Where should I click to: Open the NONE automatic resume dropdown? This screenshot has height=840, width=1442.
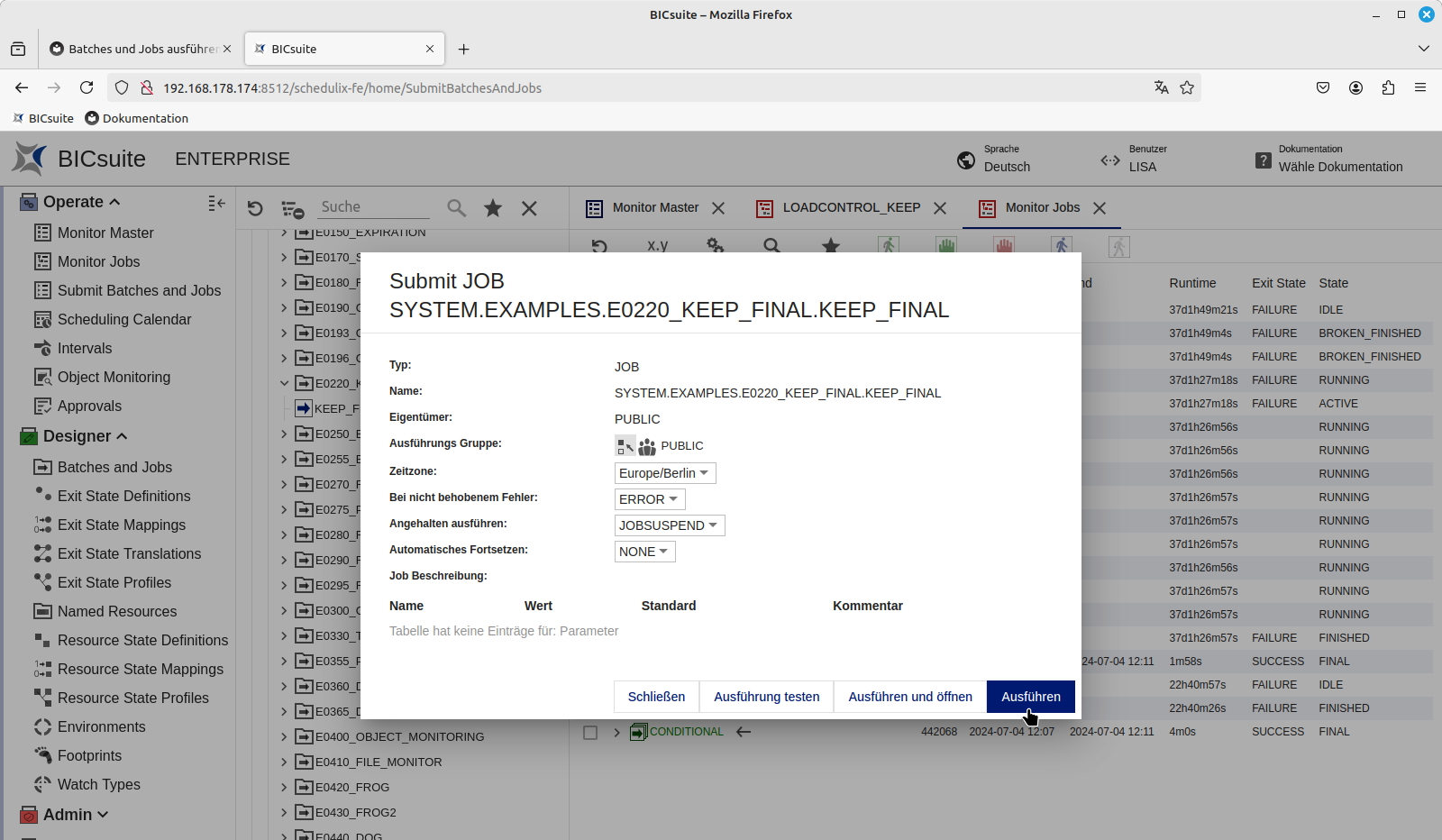[644, 552]
